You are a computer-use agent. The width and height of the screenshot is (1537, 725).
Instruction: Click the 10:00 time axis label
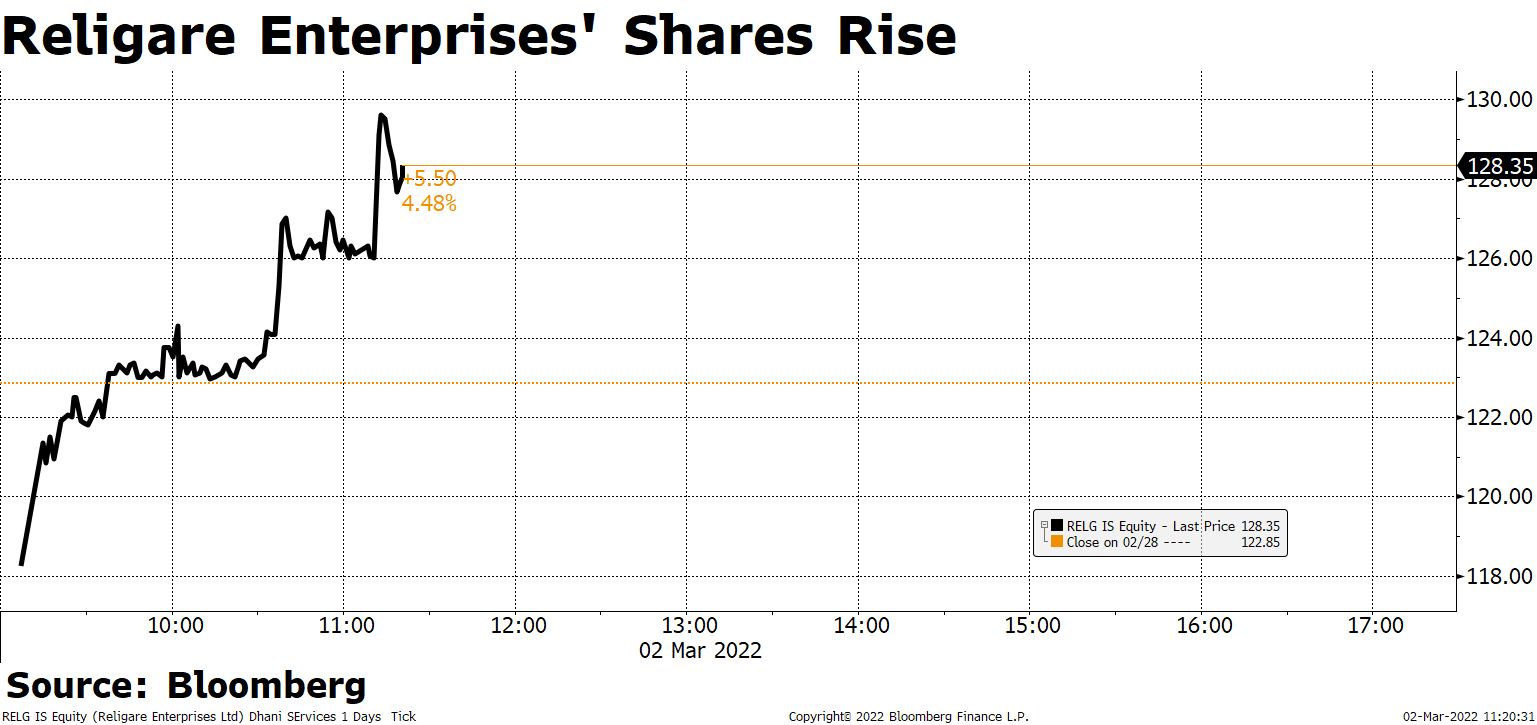click(x=174, y=626)
